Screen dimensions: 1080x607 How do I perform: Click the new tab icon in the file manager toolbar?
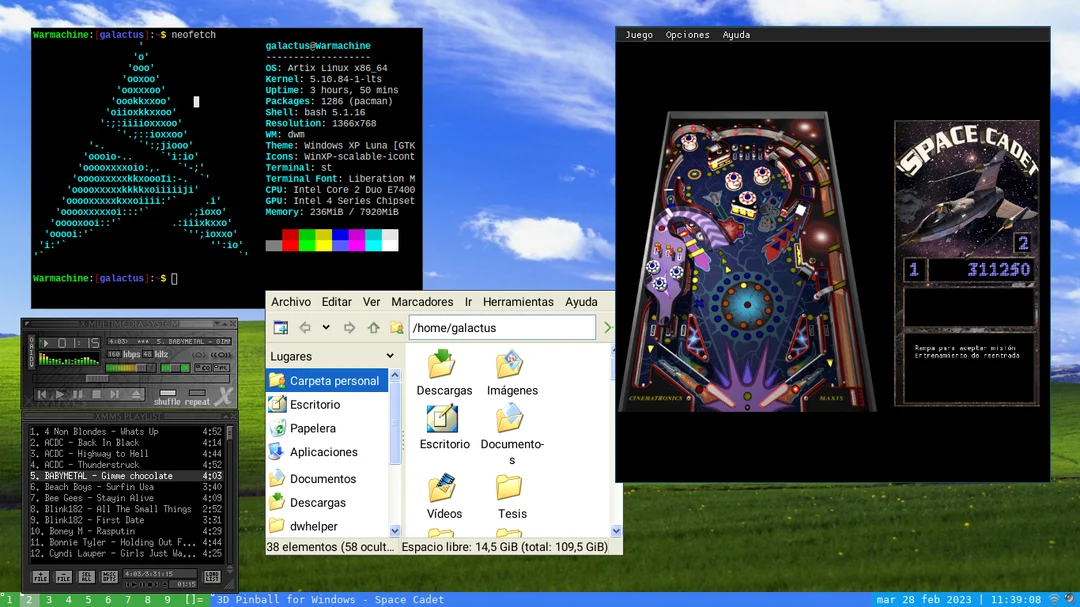[280, 325]
